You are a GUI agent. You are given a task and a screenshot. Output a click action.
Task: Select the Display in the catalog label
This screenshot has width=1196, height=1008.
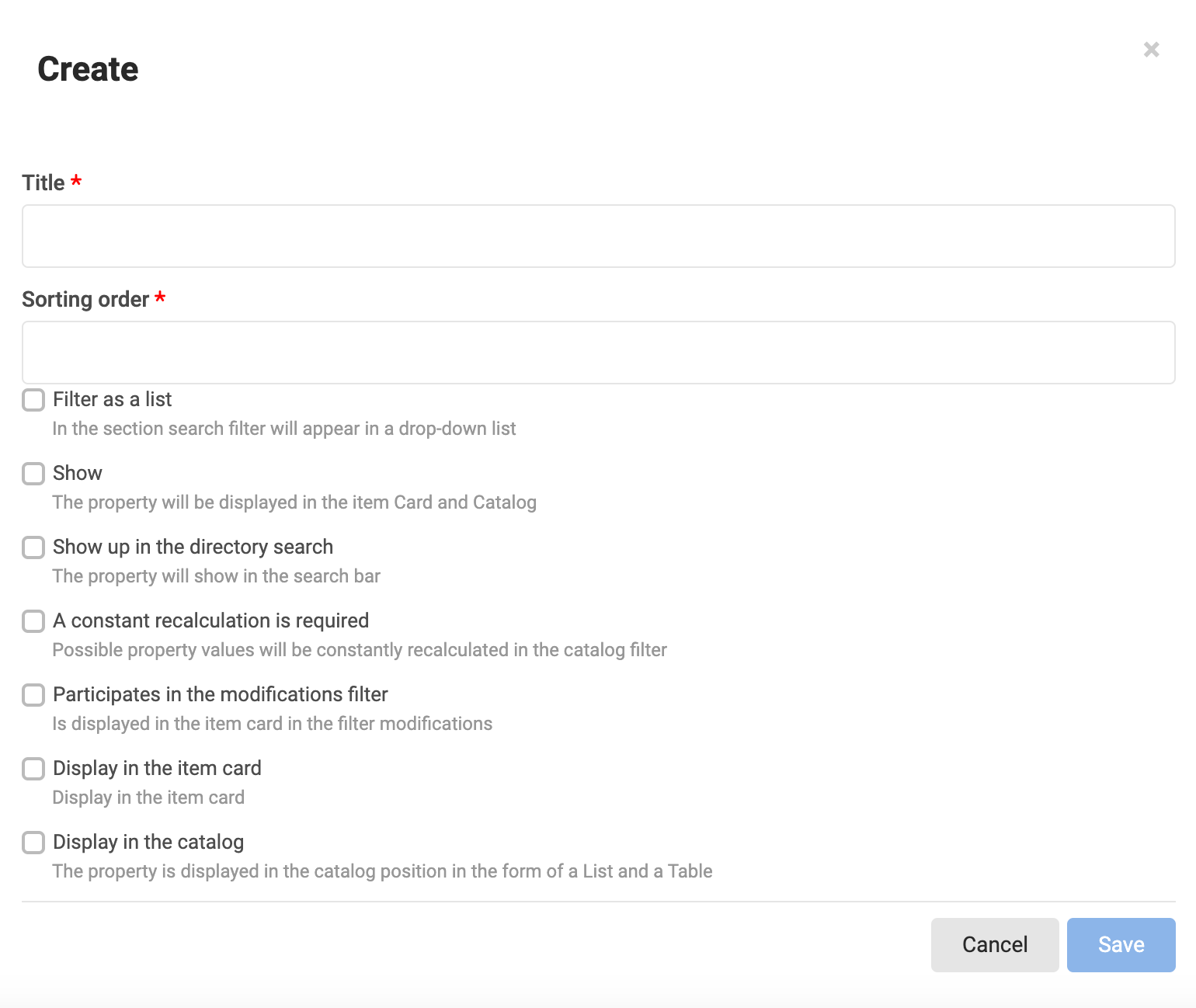tap(148, 842)
